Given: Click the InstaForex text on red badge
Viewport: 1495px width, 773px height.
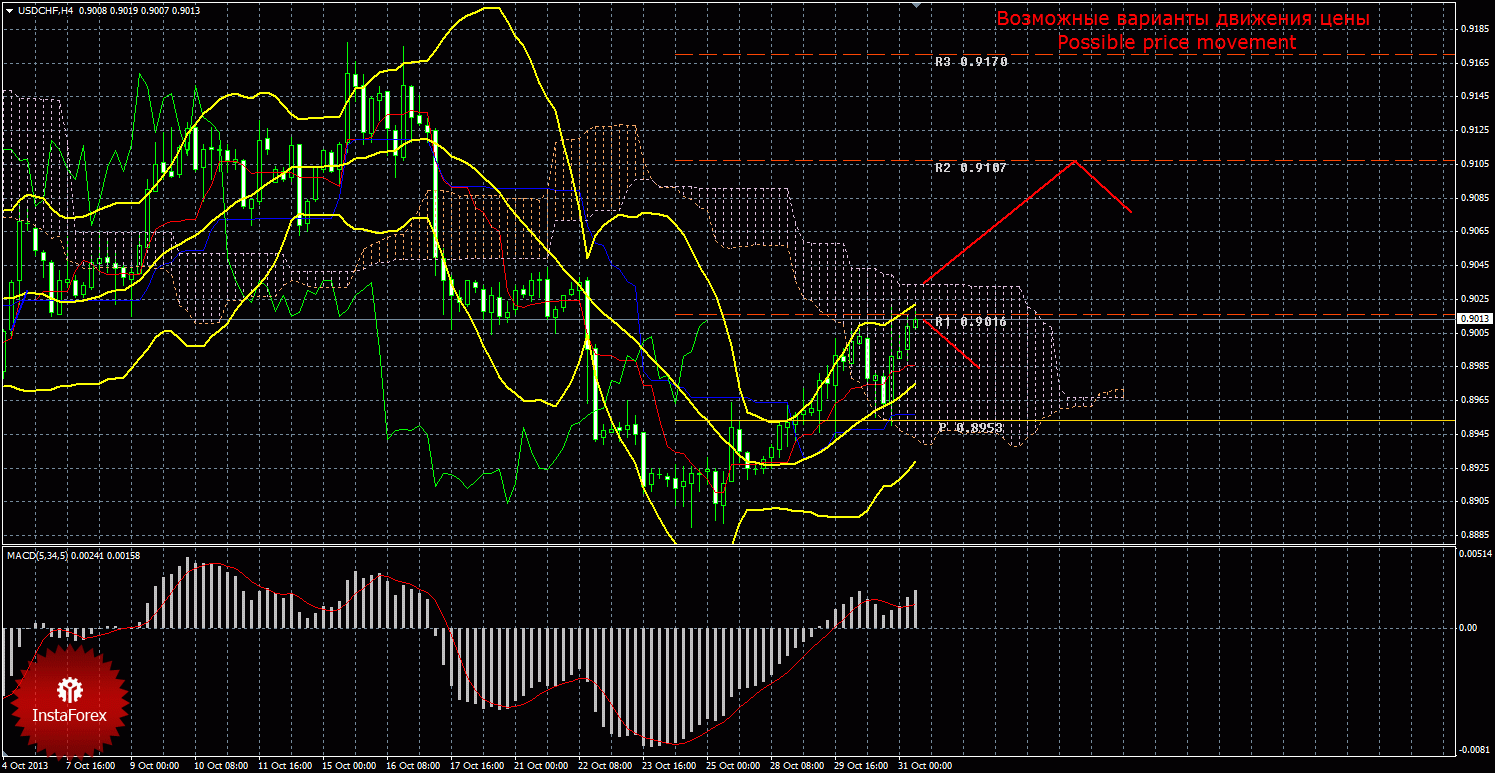Looking at the screenshot, I should [x=69, y=716].
